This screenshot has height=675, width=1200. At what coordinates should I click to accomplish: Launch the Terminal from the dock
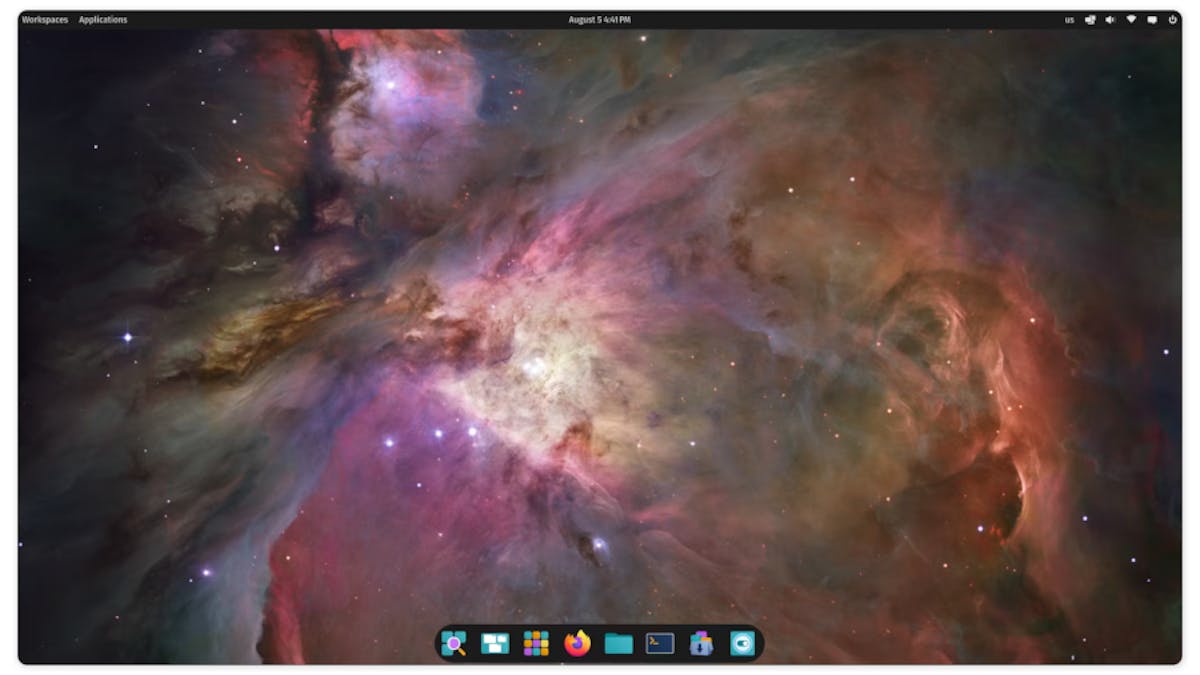click(x=660, y=644)
